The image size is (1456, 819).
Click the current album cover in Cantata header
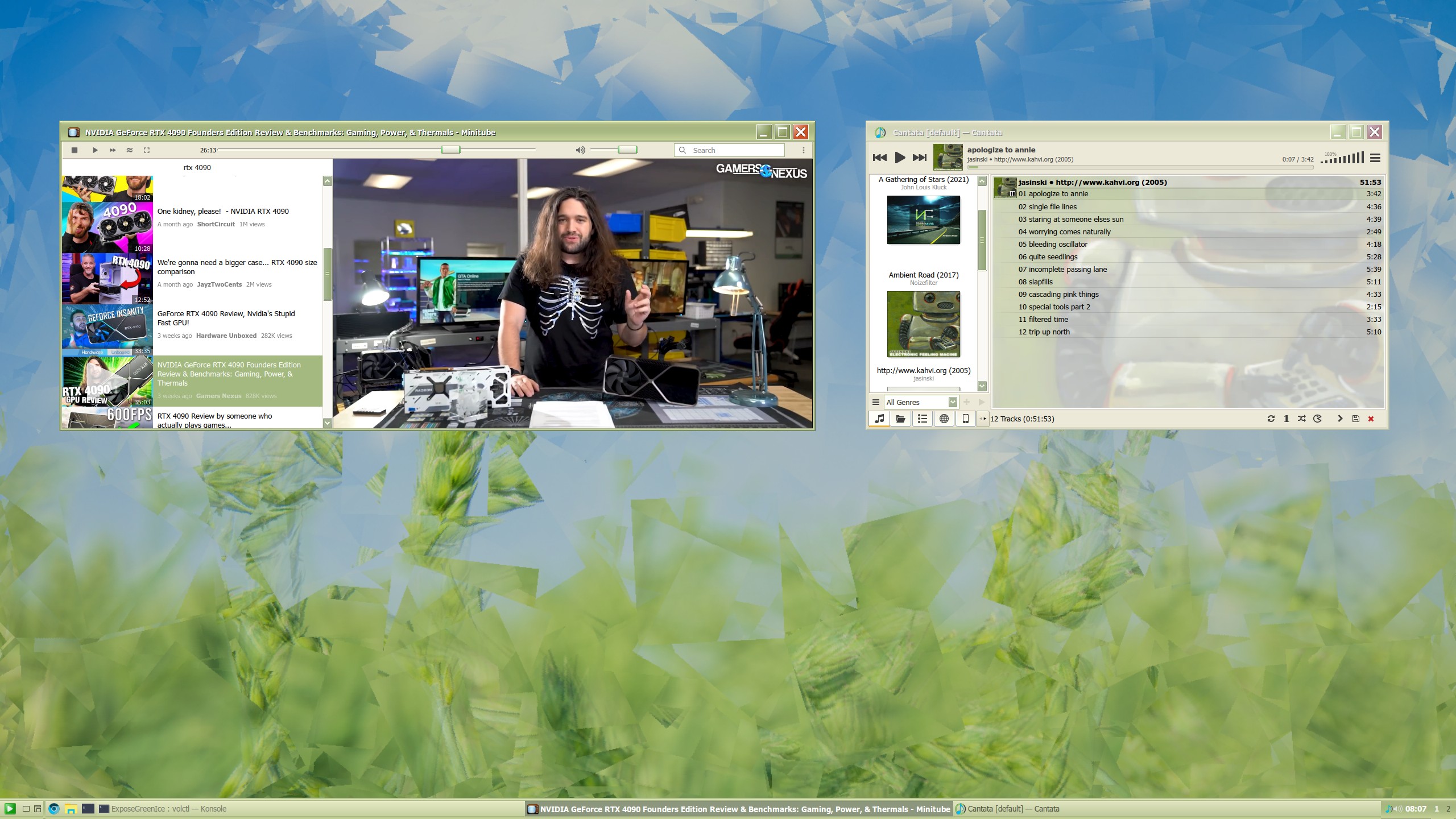(x=948, y=157)
